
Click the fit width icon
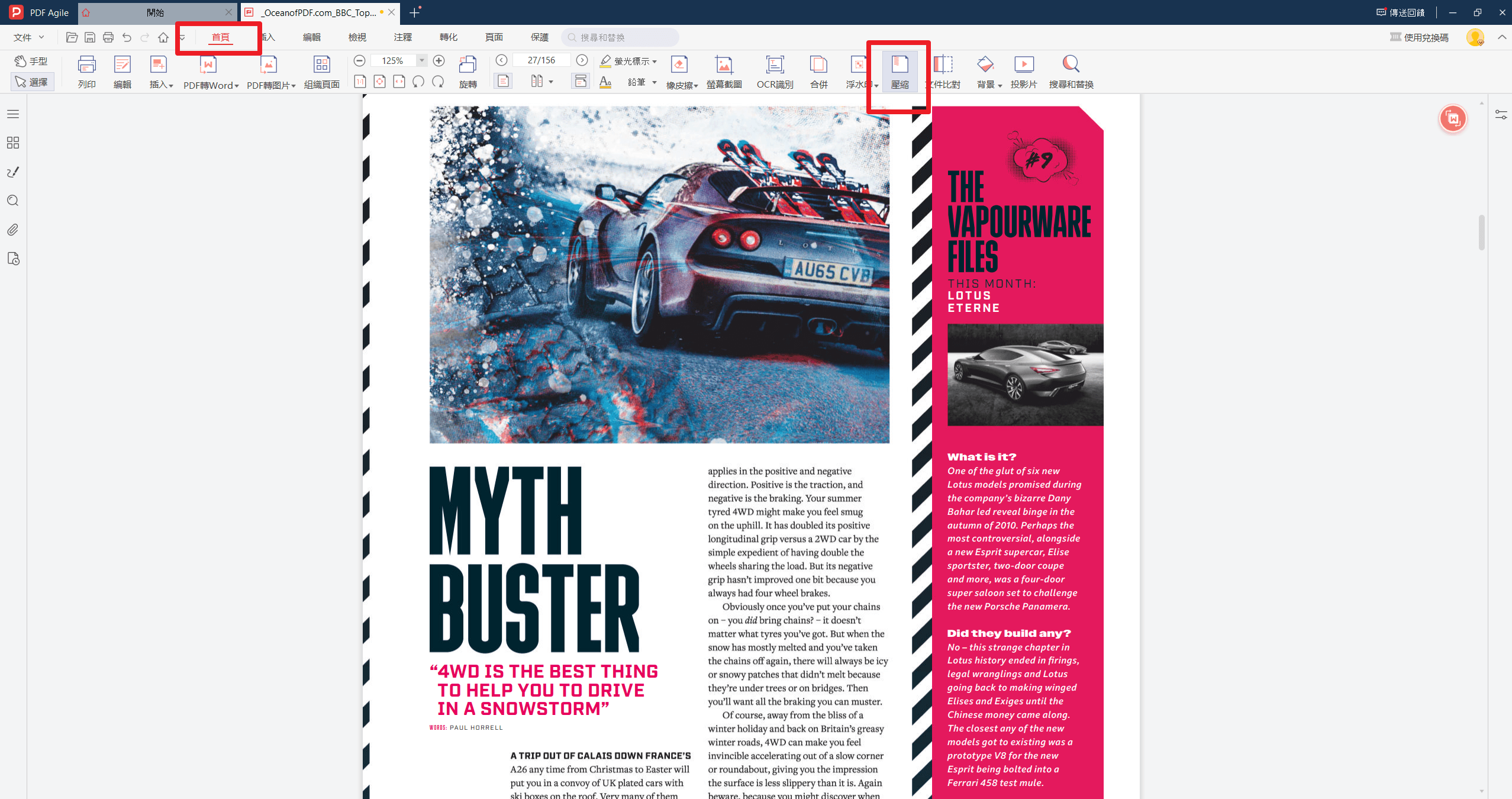pos(399,82)
